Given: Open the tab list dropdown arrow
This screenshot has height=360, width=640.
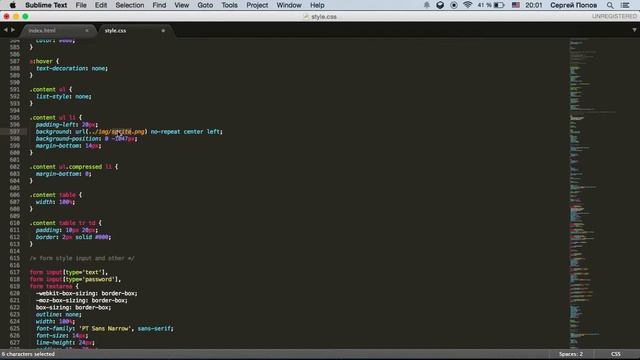Looking at the screenshot, I should (634, 30).
